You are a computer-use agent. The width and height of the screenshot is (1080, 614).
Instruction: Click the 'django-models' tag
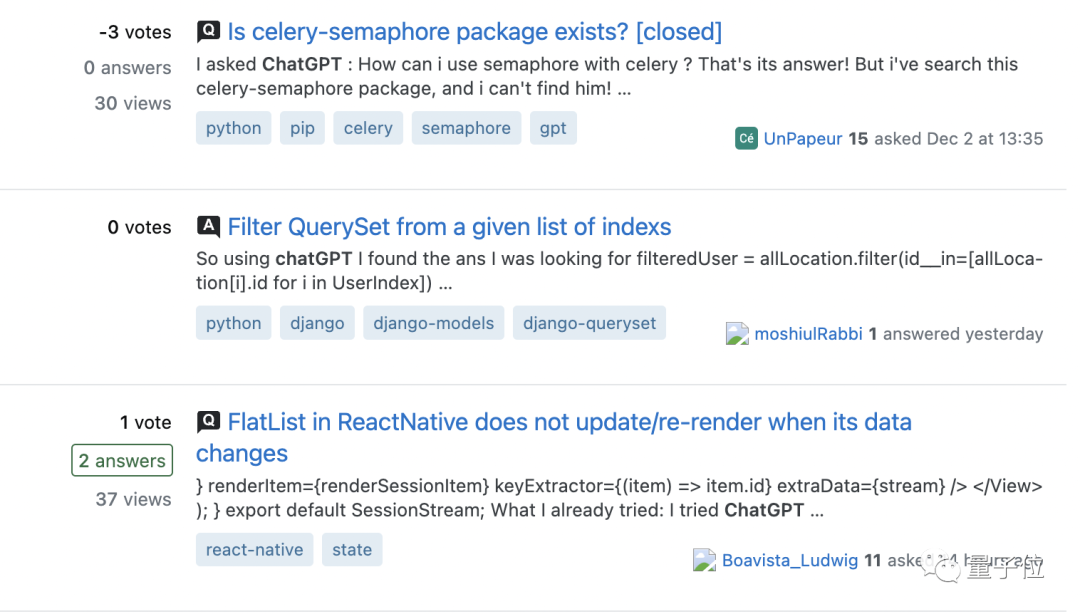(x=434, y=323)
